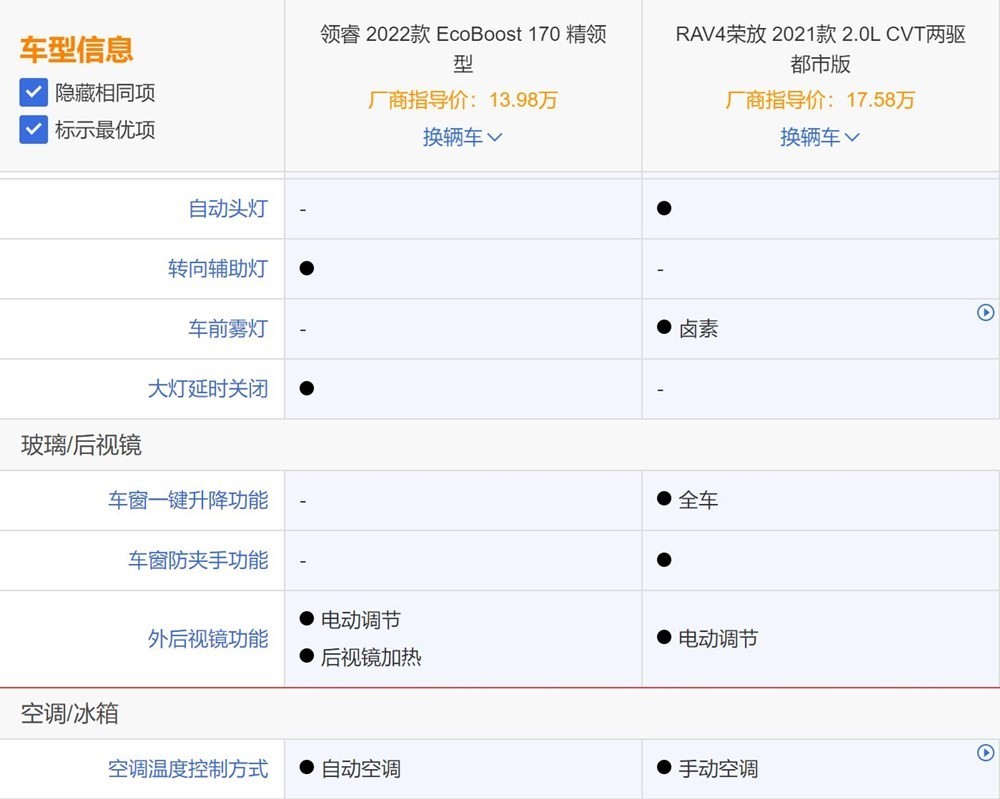Viewport: 1000px width, 799px height.
Task: Play the video icon in 空调温度控制方式 row
Action: click(x=985, y=752)
